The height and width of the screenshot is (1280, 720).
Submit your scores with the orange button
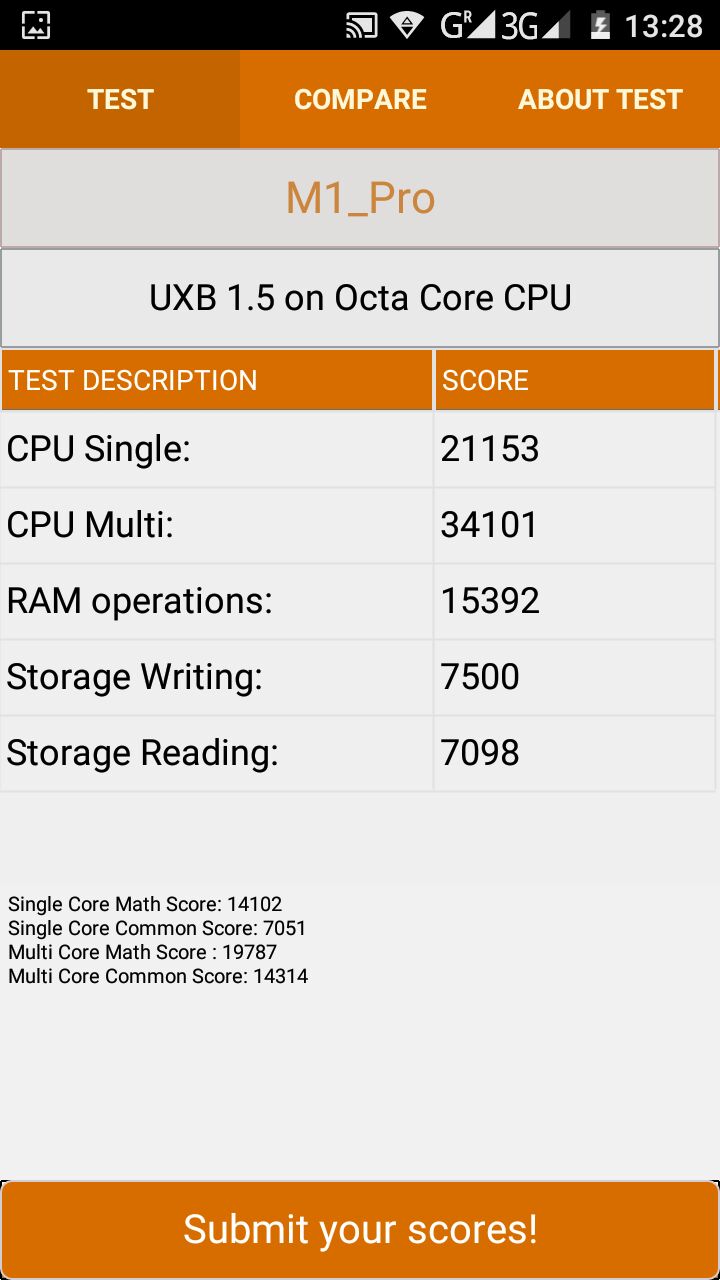tap(360, 1229)
